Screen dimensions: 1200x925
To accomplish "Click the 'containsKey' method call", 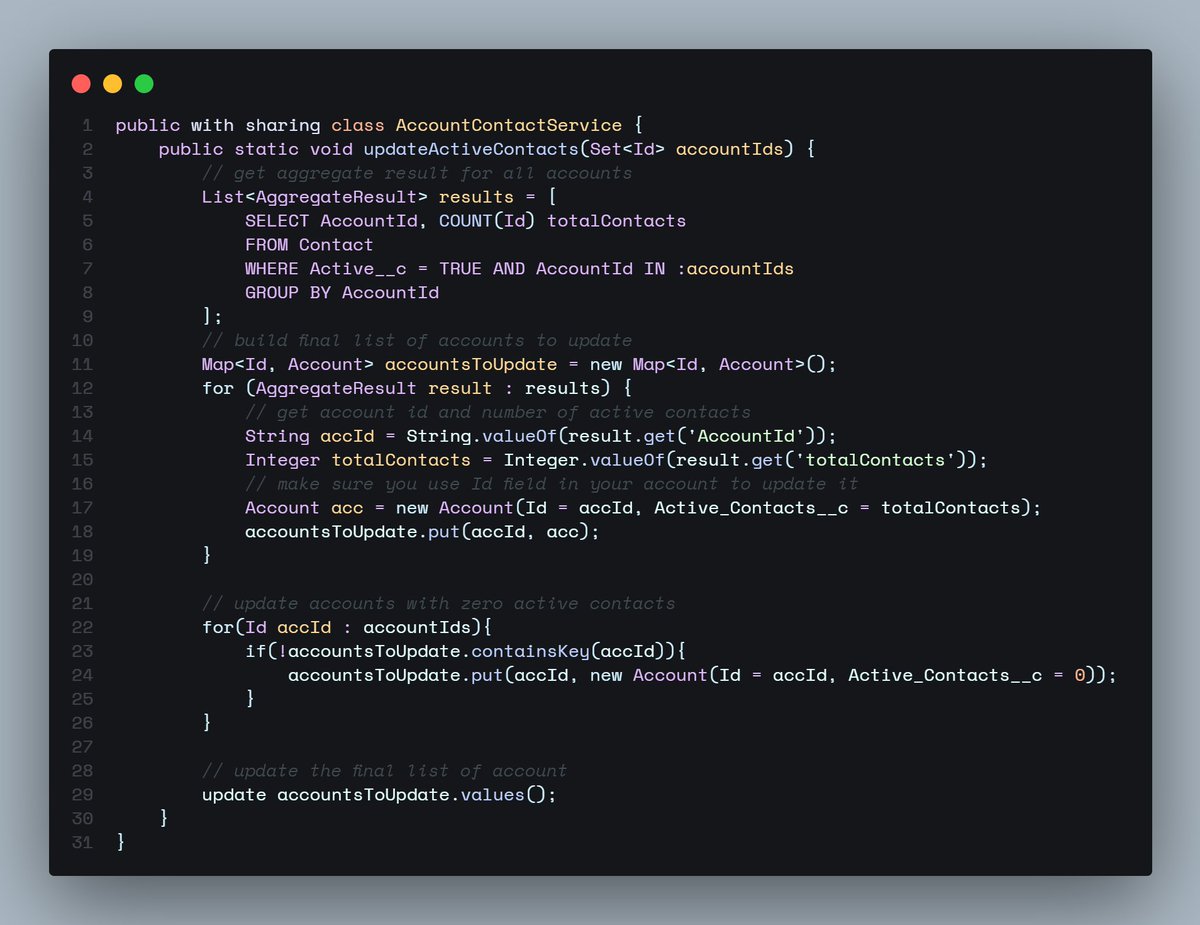I will (x=531, y=651).
